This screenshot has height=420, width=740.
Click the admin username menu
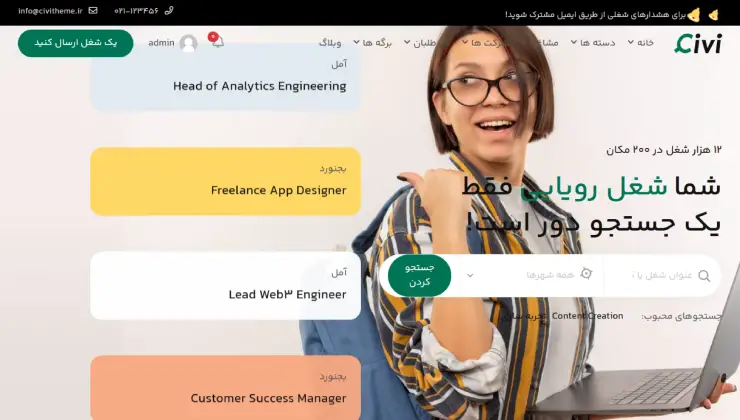(x=161, y=43)
